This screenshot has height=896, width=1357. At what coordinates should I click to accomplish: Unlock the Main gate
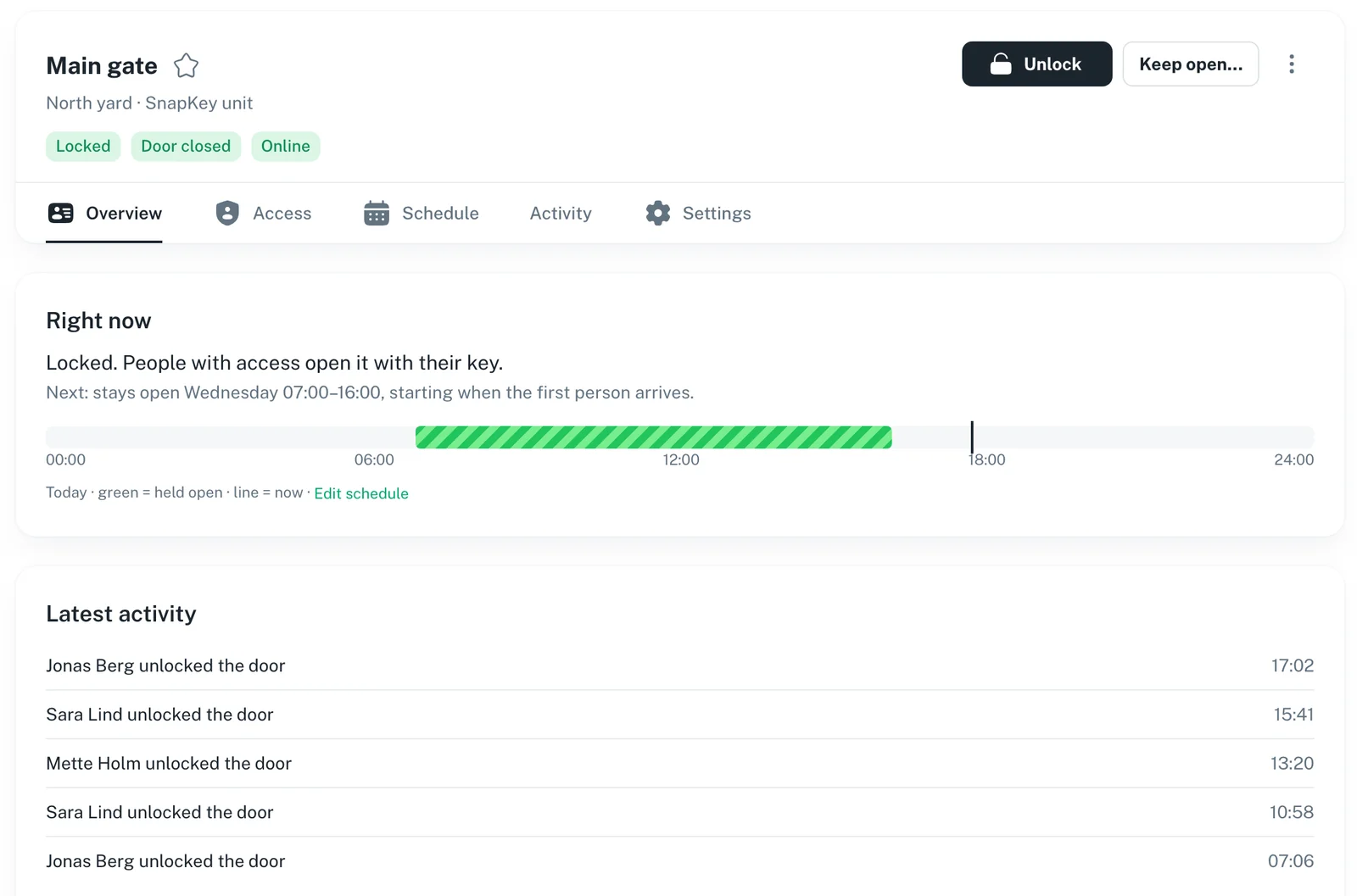(x=1036, y=64)
